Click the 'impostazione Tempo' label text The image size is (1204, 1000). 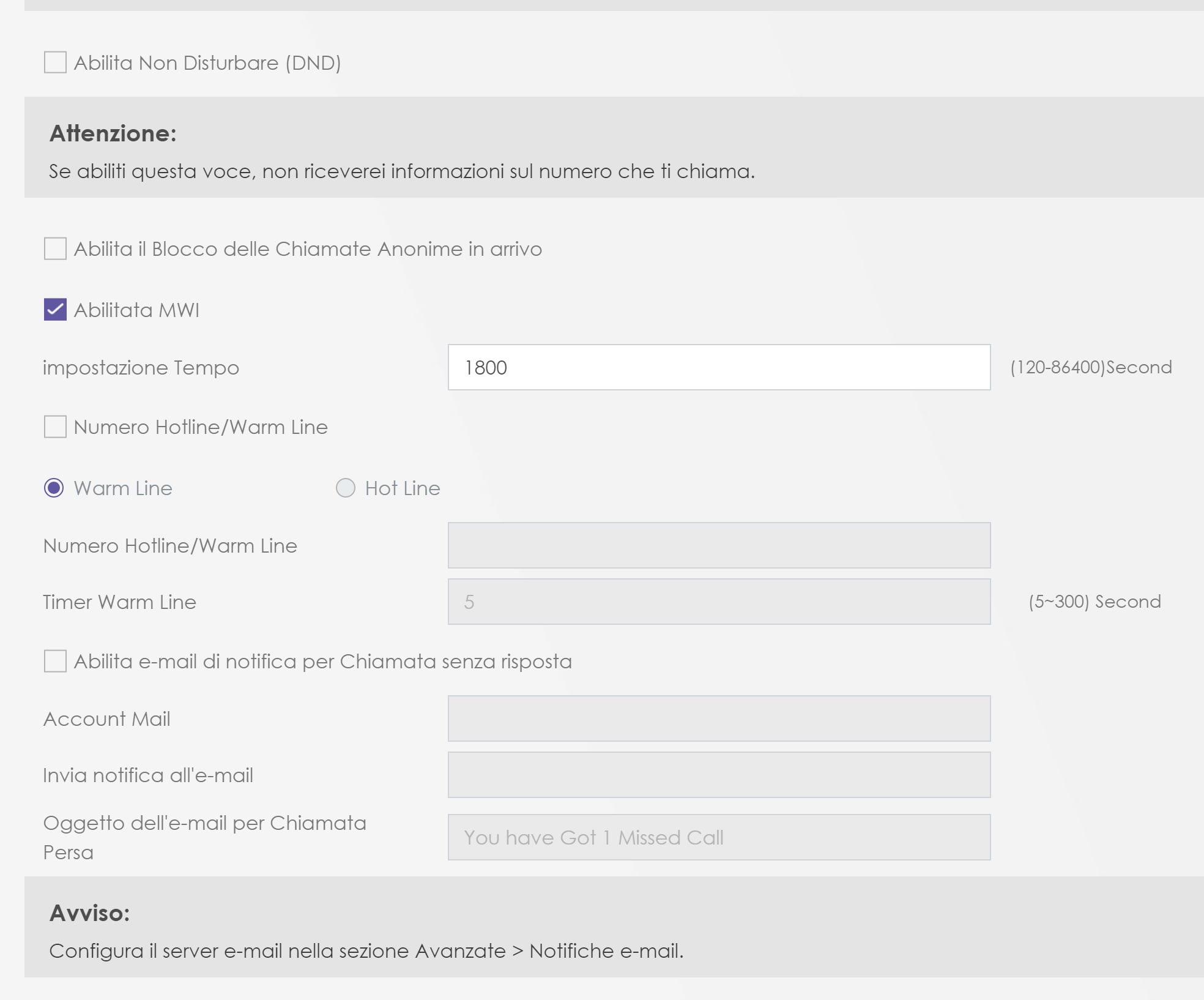coord(141,368)
